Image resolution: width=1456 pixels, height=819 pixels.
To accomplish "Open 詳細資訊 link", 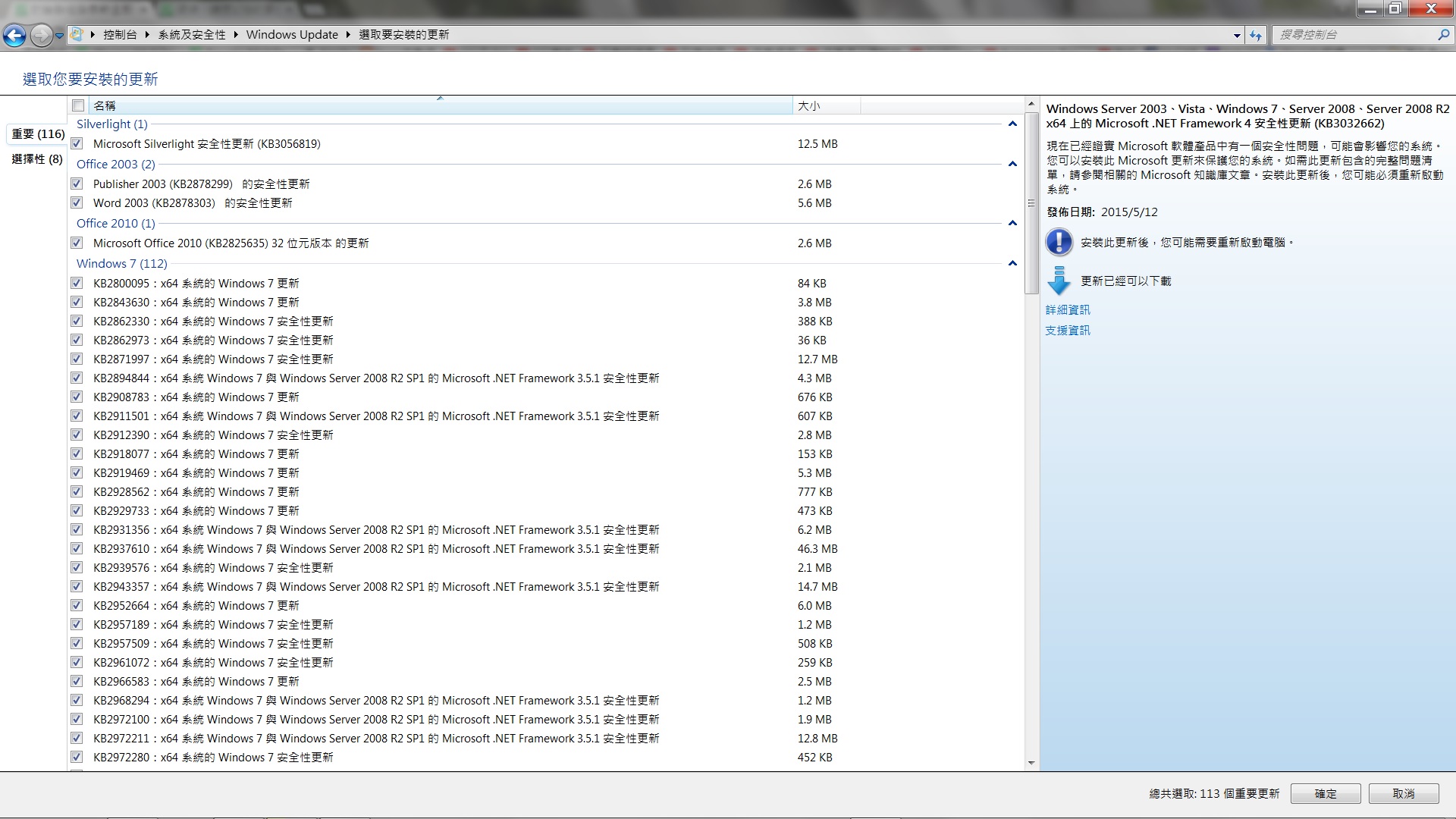I will coord(1068,309).
